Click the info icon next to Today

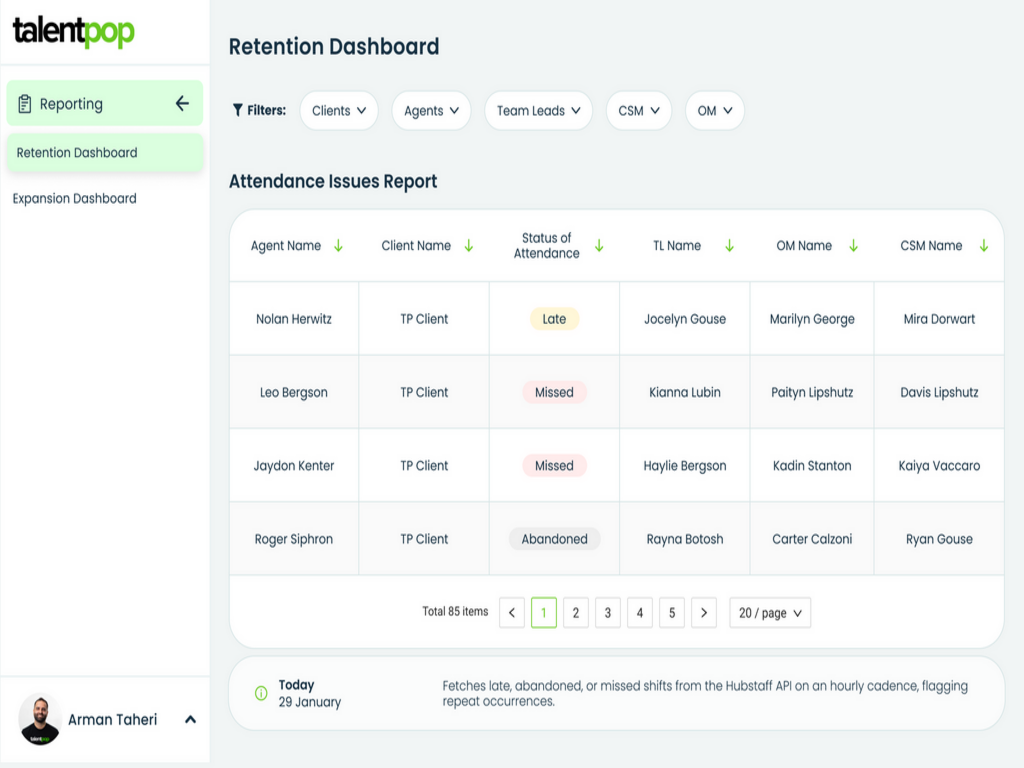coord(259,691)
